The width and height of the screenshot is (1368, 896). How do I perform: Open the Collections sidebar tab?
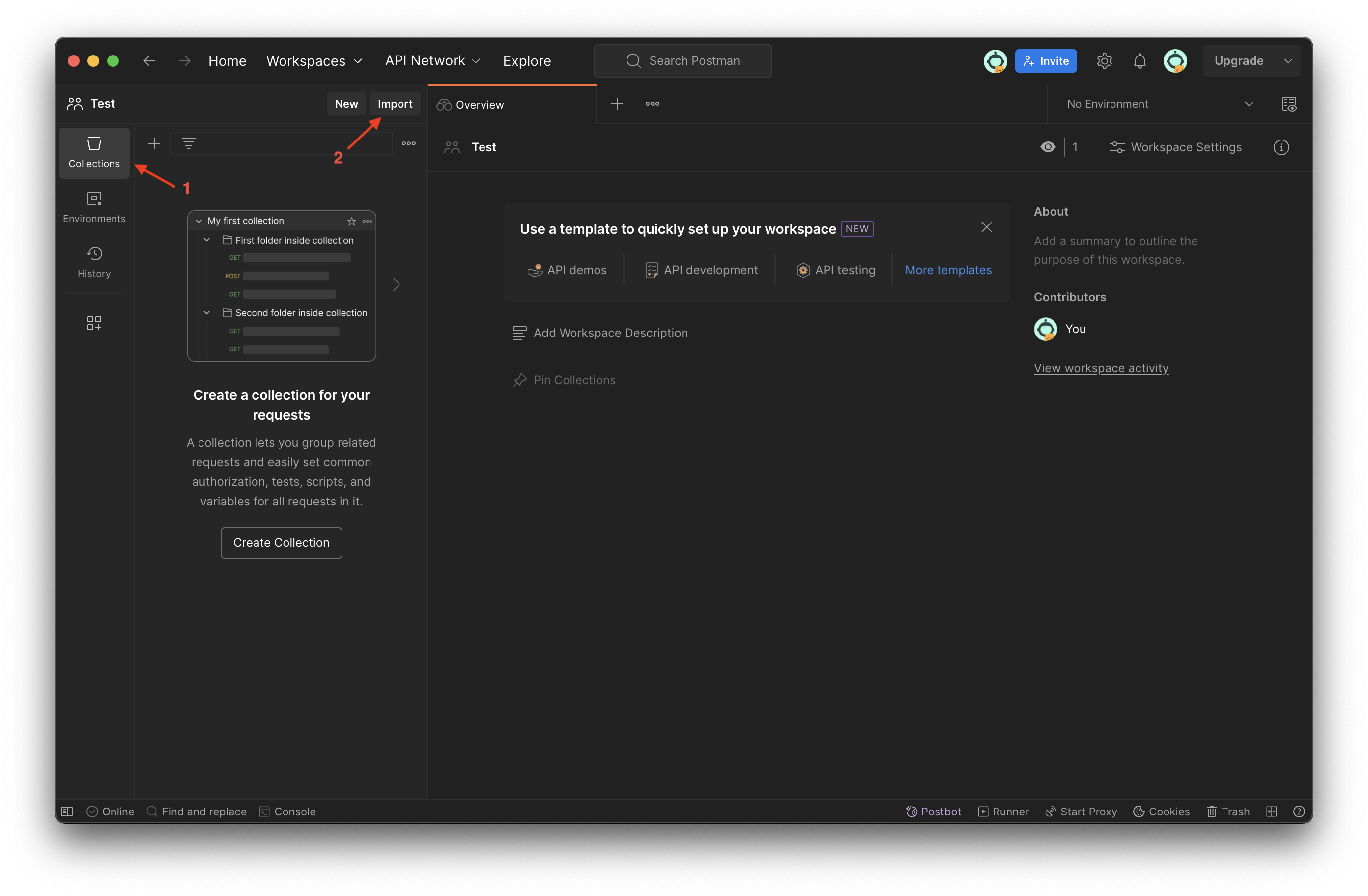coord(94,152)
